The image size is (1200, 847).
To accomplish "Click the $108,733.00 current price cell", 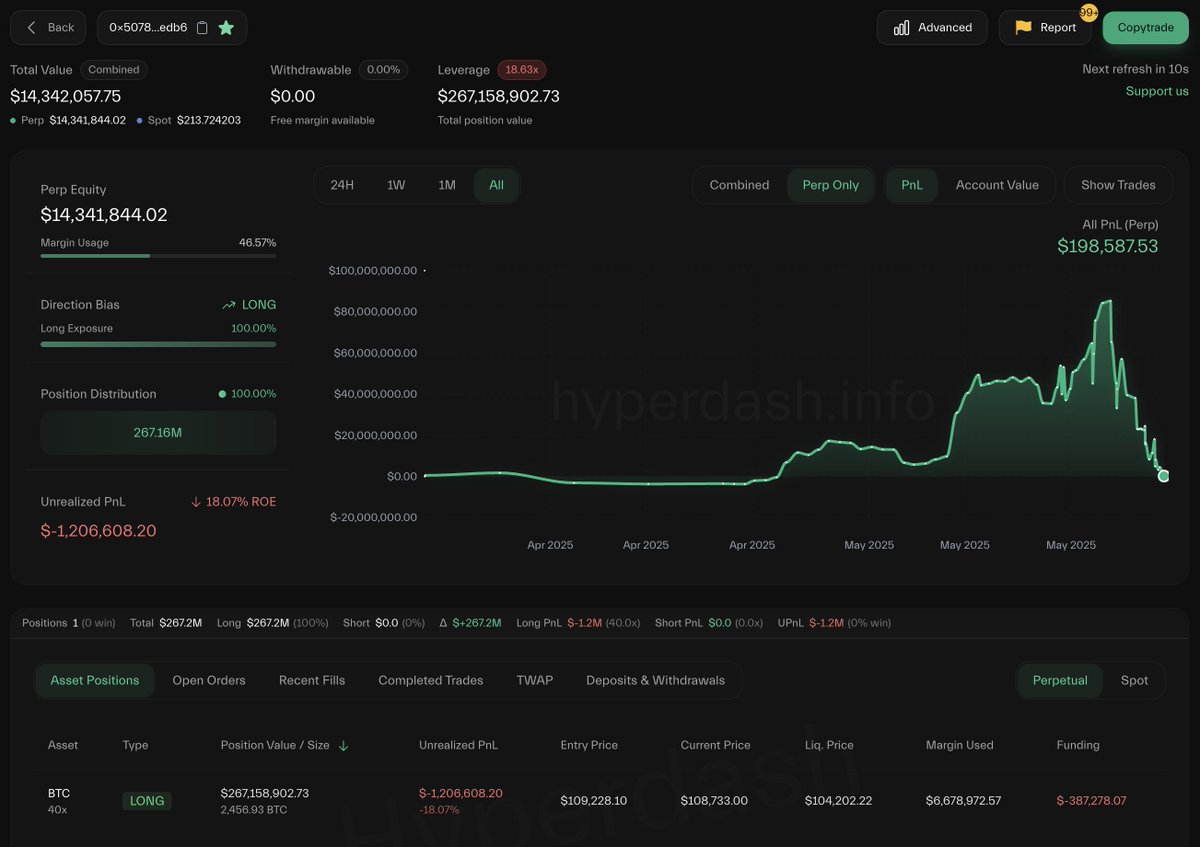I will 714,801.
